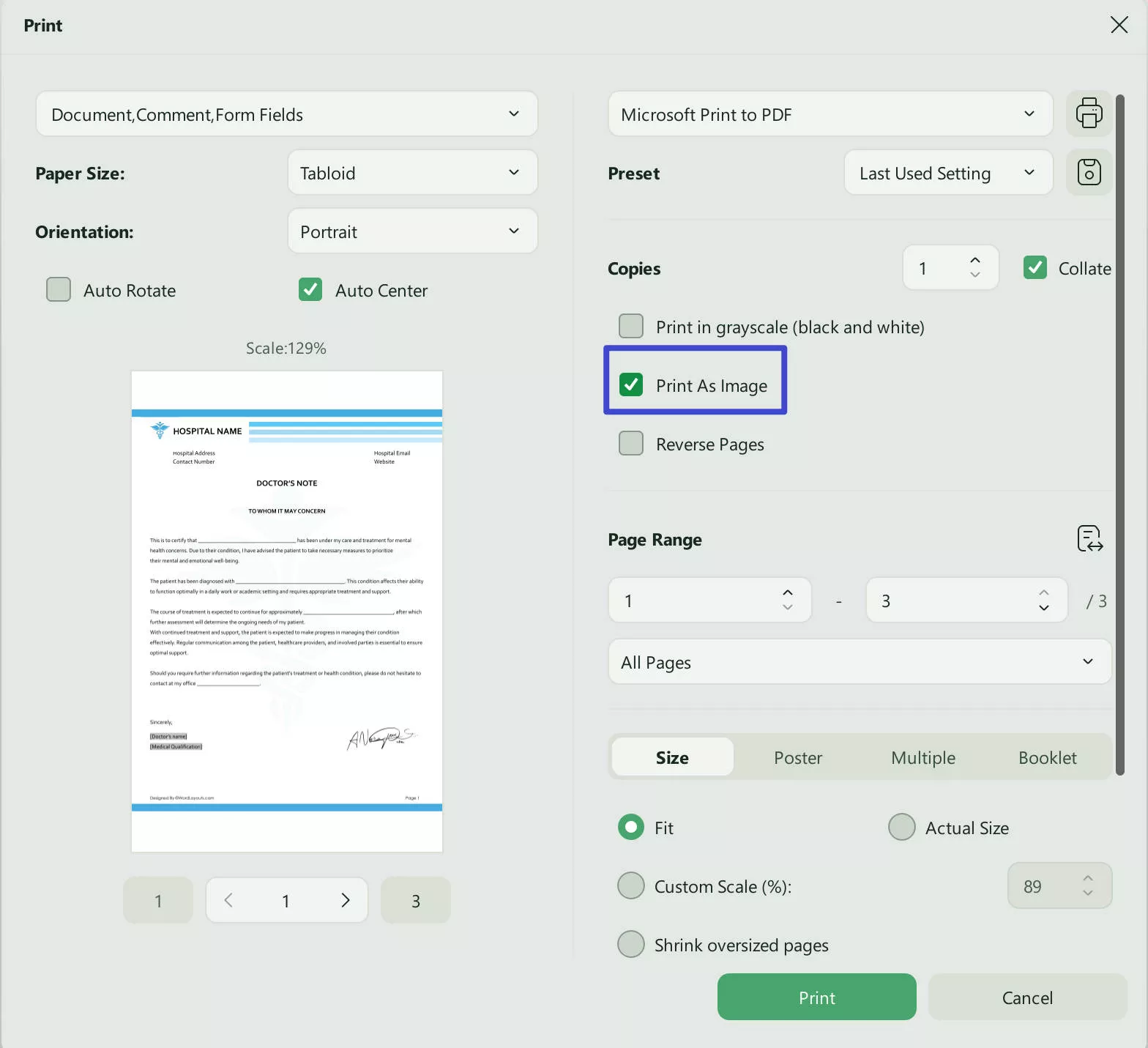This screenshot has width=1148, height=1048.
Task: Open the Paper Size dropdown showing Tabloid
Action: coord(413,172)
